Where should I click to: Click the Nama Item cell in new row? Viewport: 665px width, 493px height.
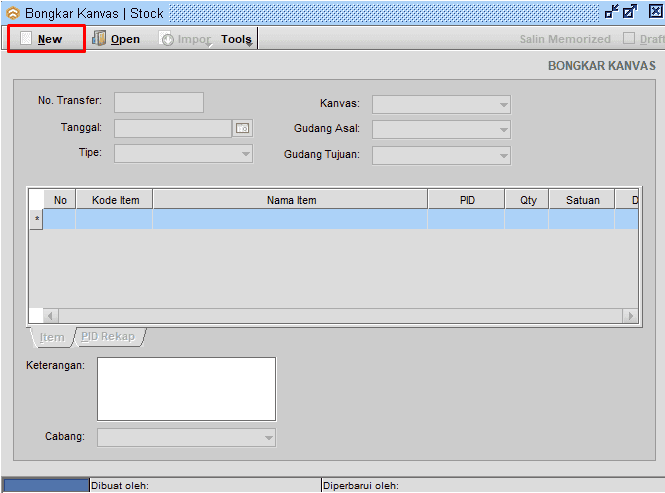pos(290,219)
